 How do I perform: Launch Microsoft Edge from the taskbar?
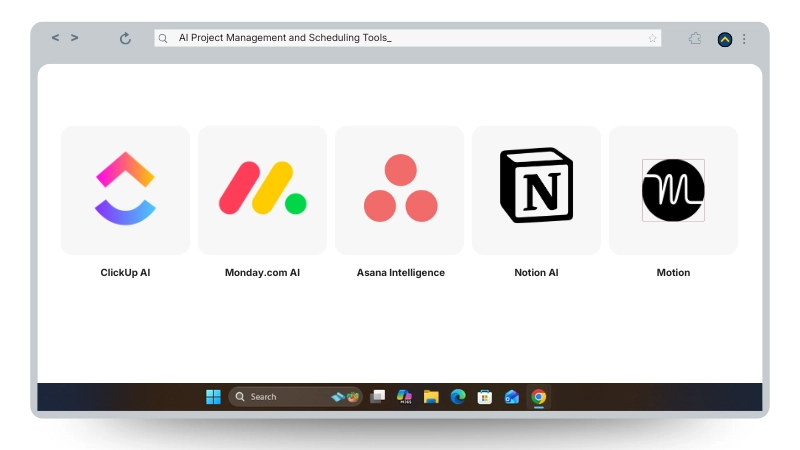458,396
